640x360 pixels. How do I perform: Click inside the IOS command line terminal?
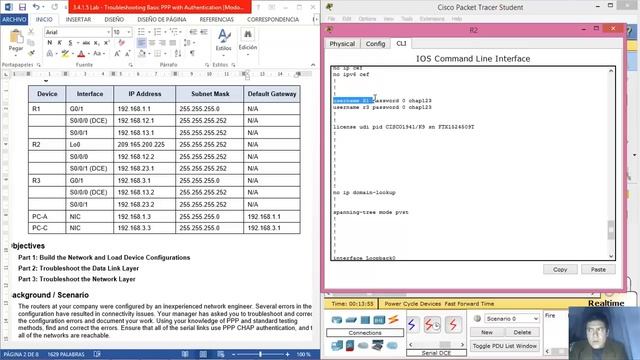click(469, 163)
